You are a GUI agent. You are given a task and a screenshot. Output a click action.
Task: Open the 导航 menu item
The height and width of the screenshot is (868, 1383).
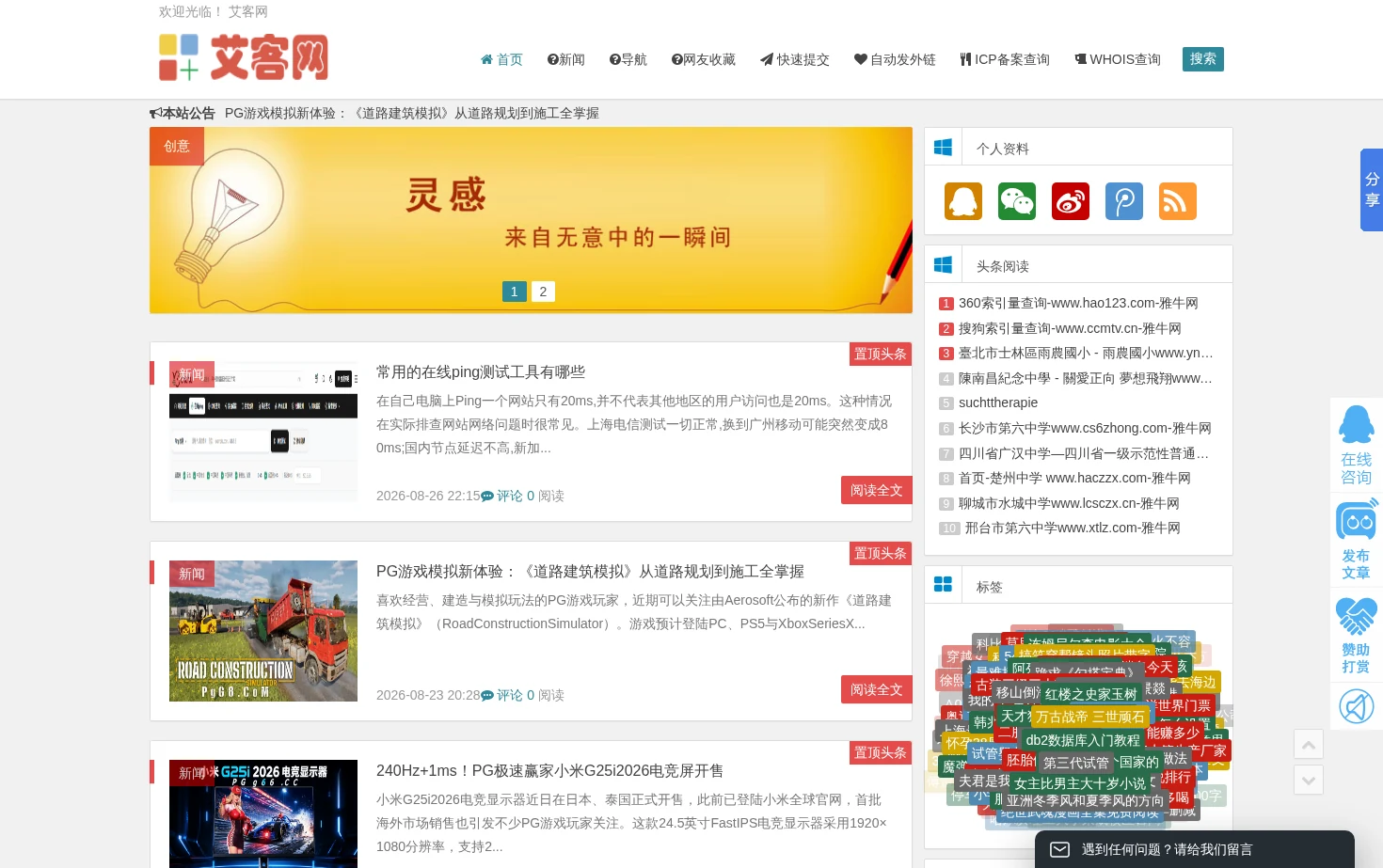point(628,59)
